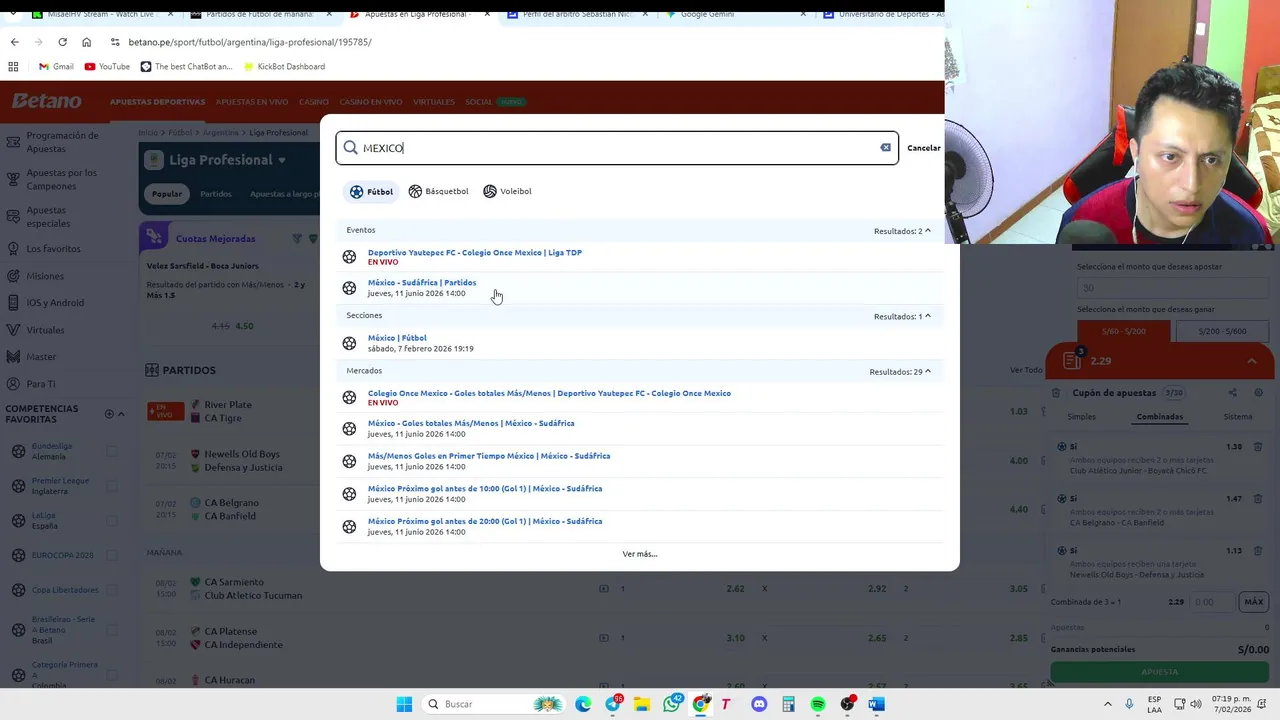
Task: Open Casino in top navigation
Action: tap(313, 102)
